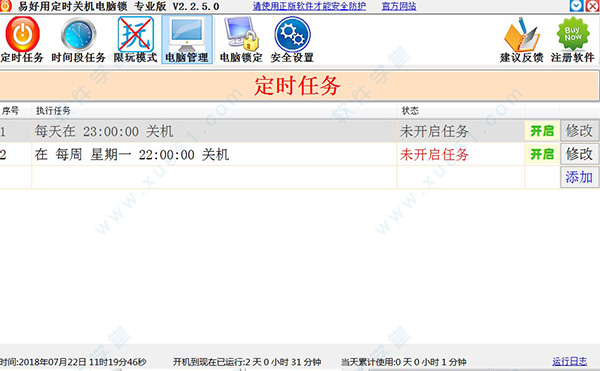Image resolution: width=600 pixels, height=371 pixels.
Task: Open the title bar dropdown arrow button
Action: point(576,5)
